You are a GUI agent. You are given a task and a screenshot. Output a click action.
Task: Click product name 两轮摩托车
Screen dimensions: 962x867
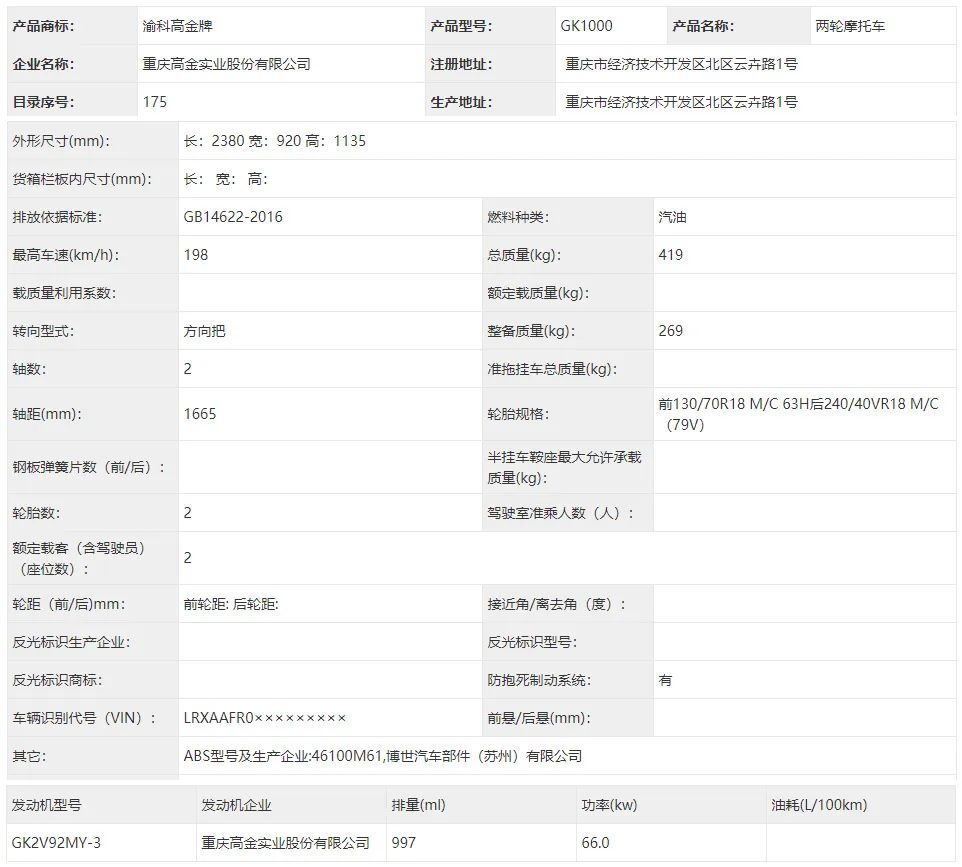(850, 26)
